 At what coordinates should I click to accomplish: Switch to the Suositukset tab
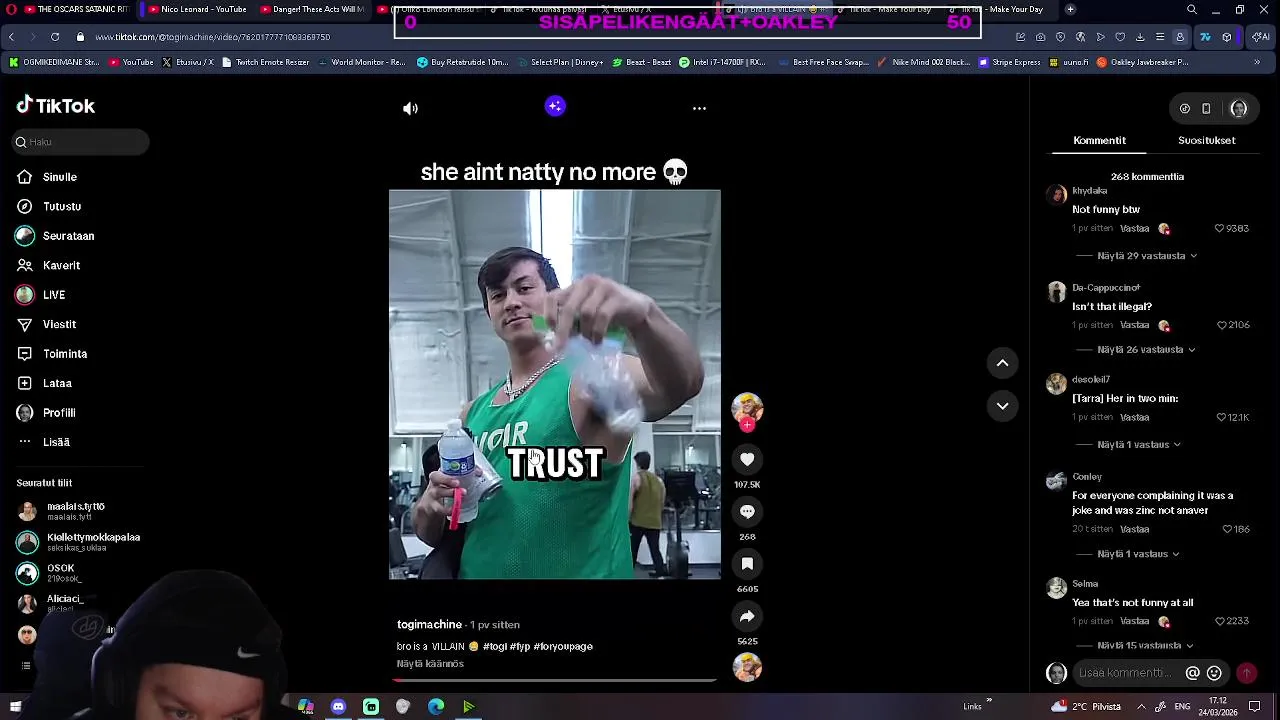1206,140
